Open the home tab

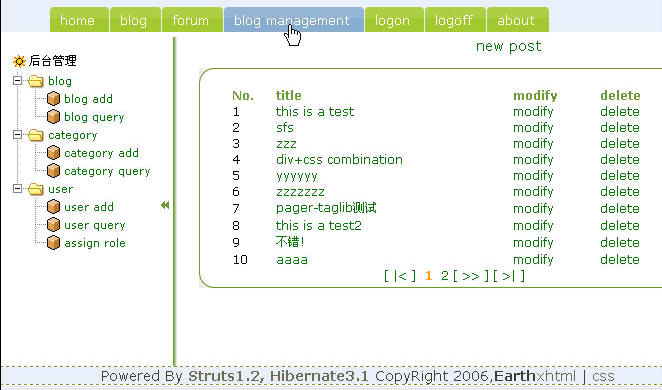pyautogui.click(x=79, y=20)
